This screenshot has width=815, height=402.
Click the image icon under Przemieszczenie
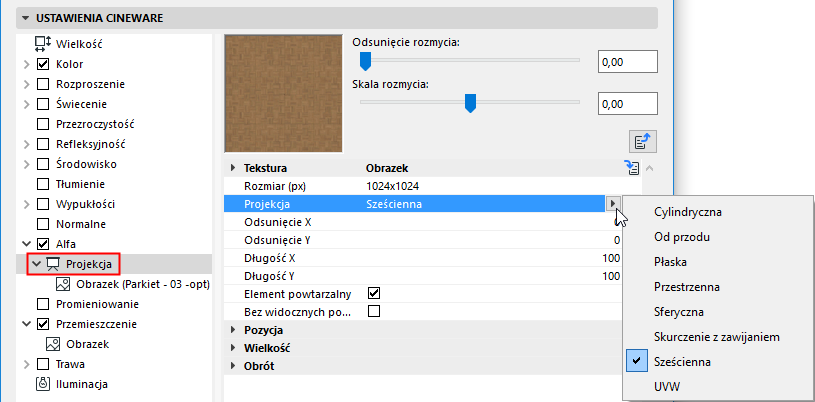tap(53, 344)
